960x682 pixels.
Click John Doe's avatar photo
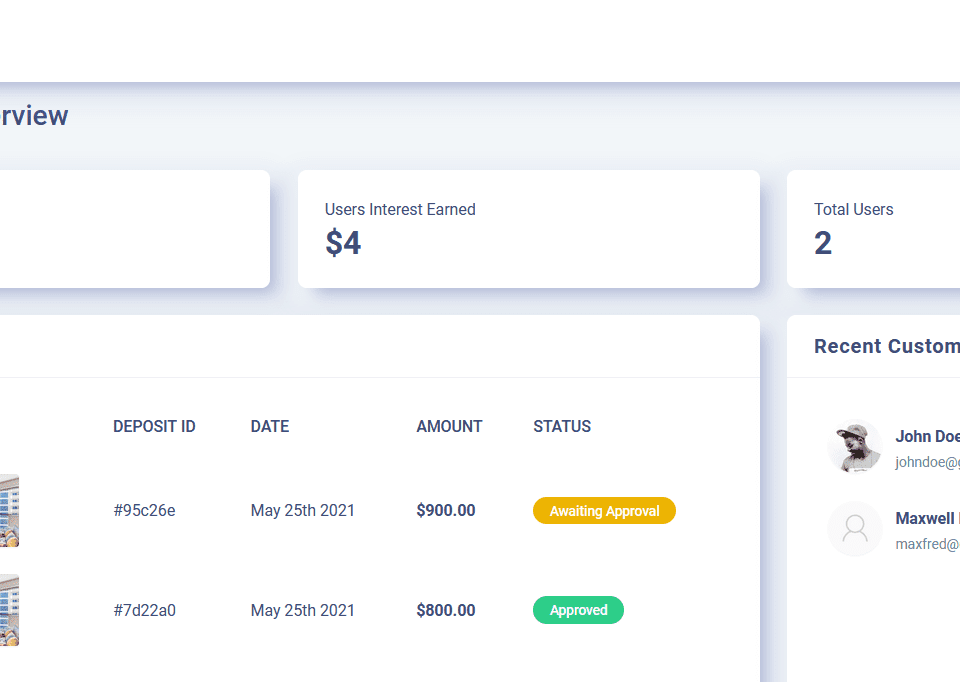point(854,447)
